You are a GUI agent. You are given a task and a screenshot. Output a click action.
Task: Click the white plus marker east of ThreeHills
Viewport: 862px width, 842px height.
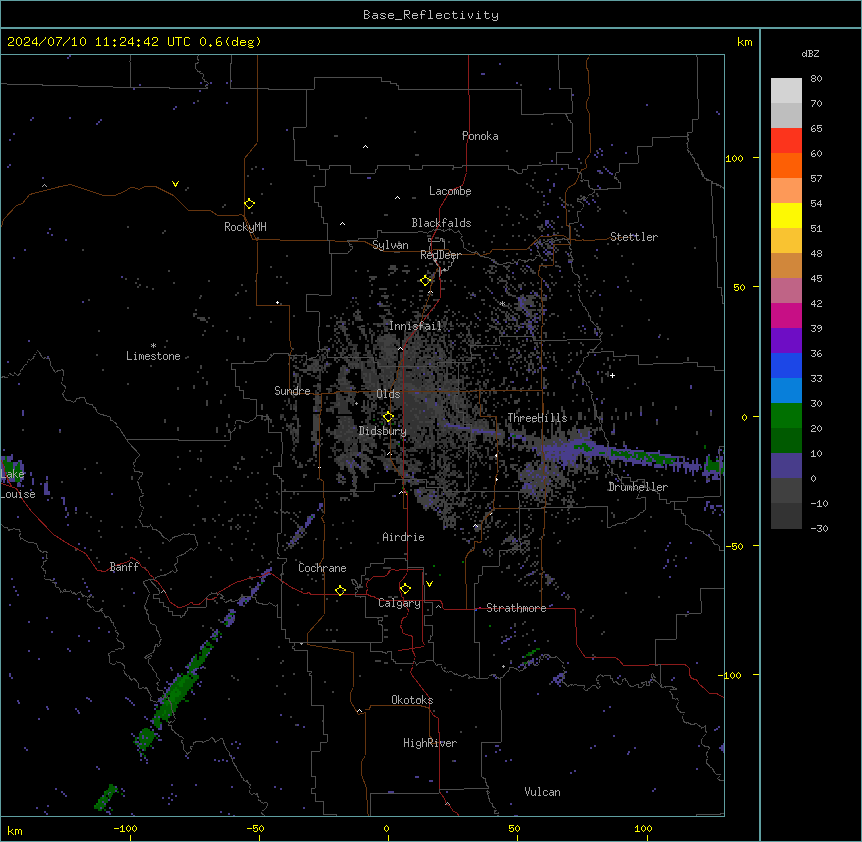(612, 375)
